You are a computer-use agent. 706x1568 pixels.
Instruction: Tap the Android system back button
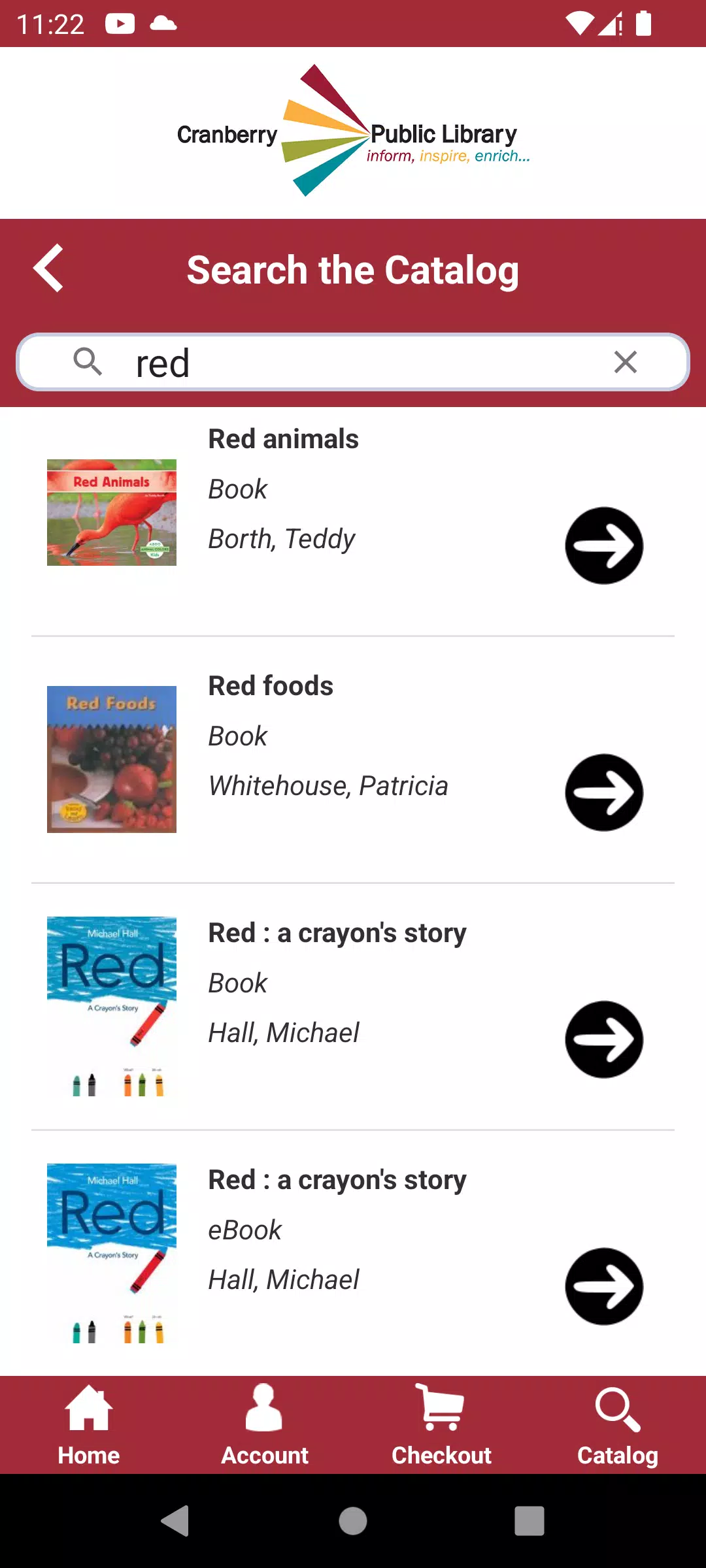[175, 1521]
